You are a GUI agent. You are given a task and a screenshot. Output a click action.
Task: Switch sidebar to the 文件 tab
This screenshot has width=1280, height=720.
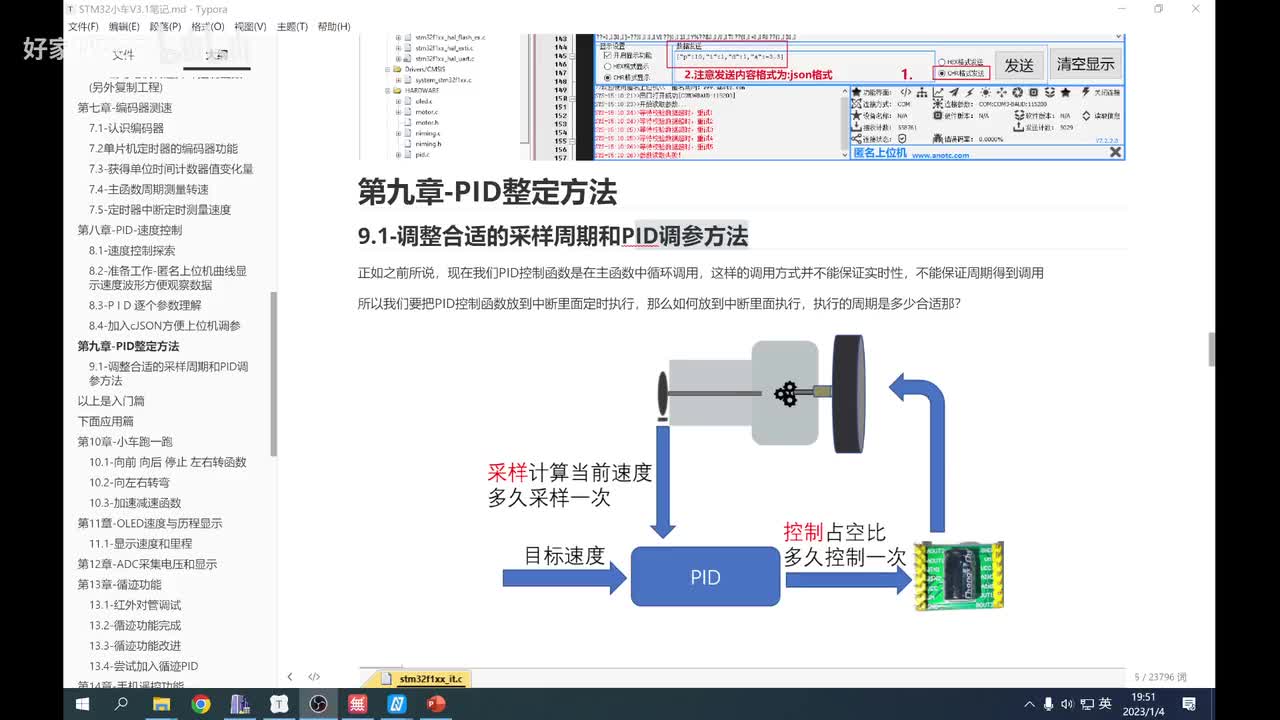122,54
